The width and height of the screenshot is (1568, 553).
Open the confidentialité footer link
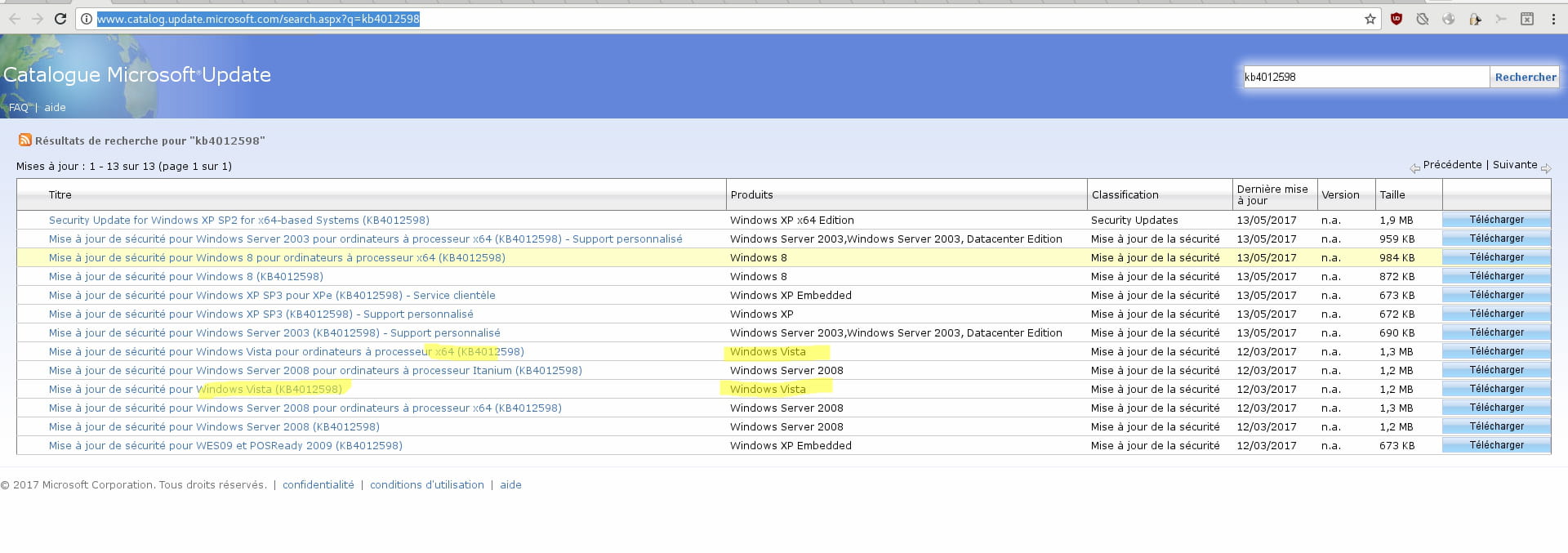(318, 484)
